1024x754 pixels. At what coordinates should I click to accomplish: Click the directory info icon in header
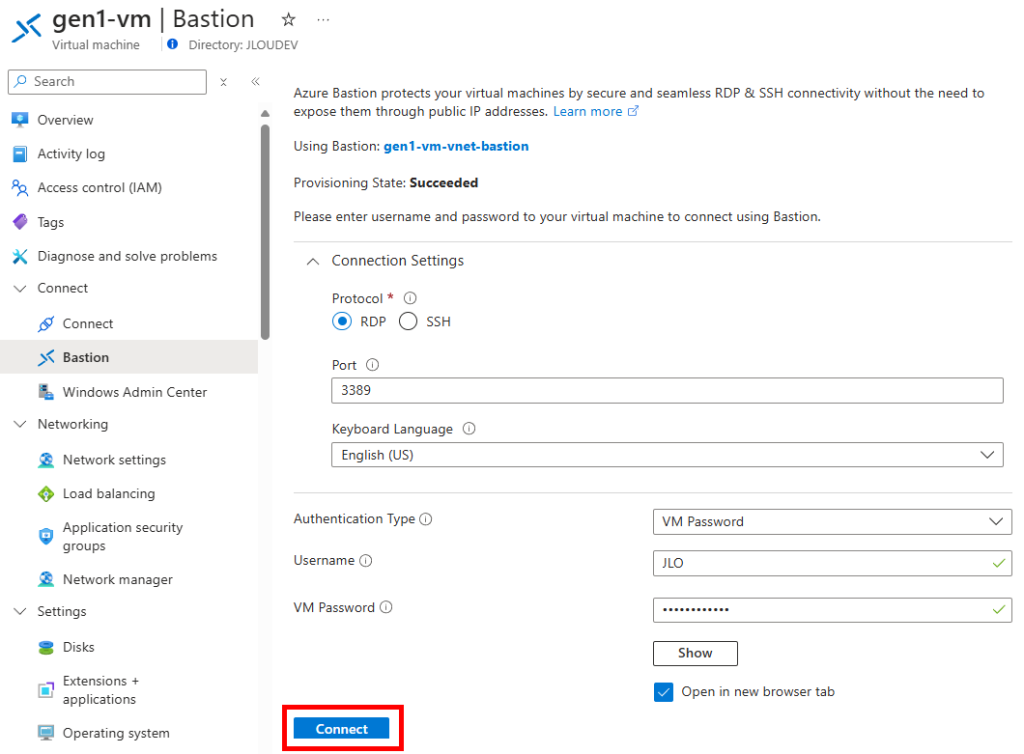pyautogui.click(x=172, y=44)
